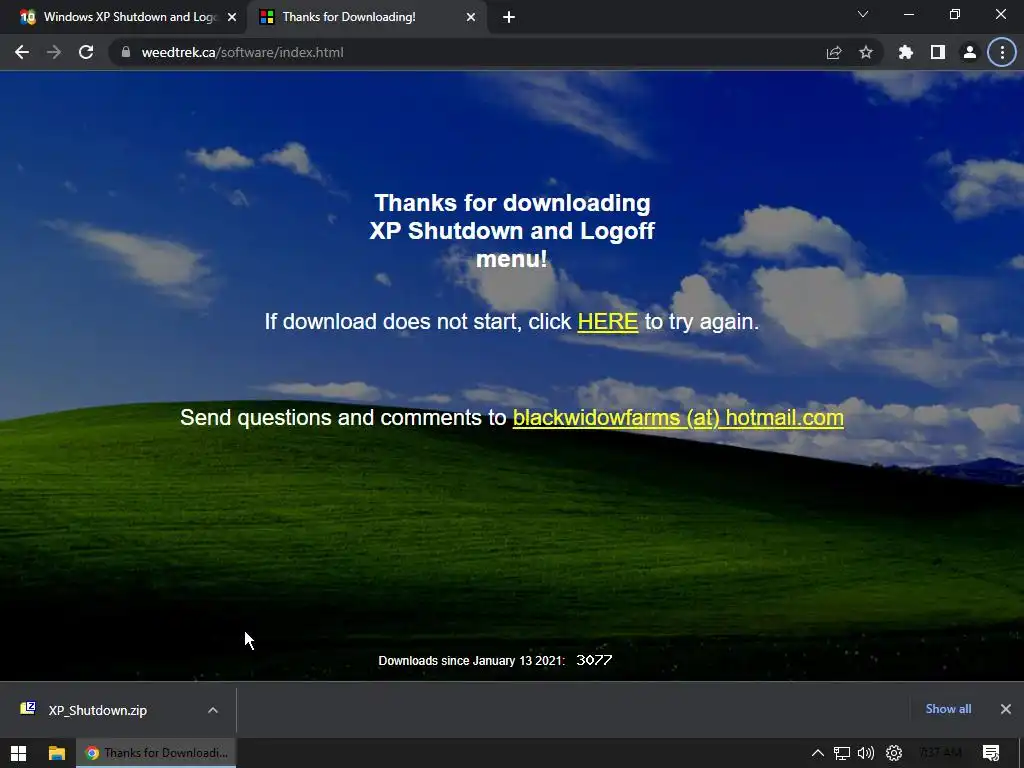Image resolution: width=1024 pixels, height=768 pixels.
Task: Click the taskbar clock
Action: 941,753
